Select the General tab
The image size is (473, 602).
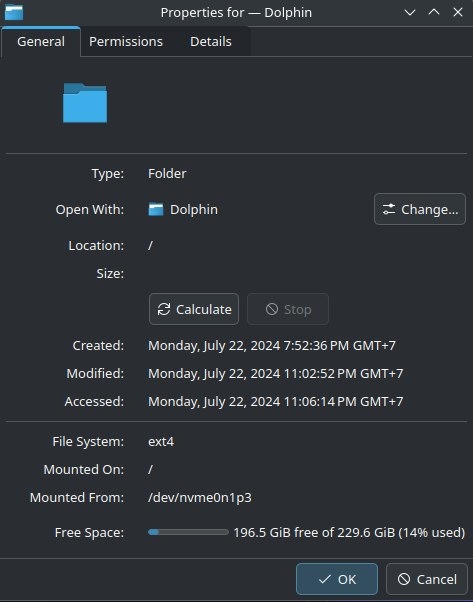click(41, 41)
